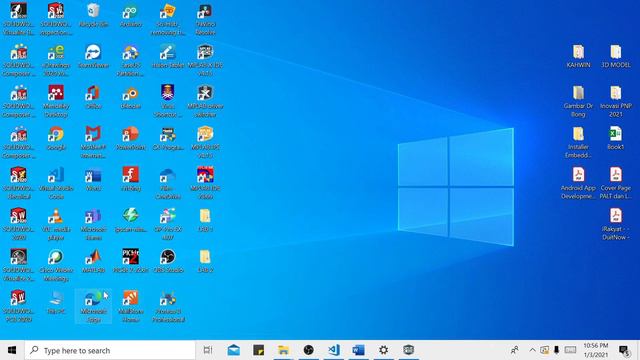The width and height of the screenshot is (640, 360).
Task: Select the Office desktop shortcut
Action: 93,97
